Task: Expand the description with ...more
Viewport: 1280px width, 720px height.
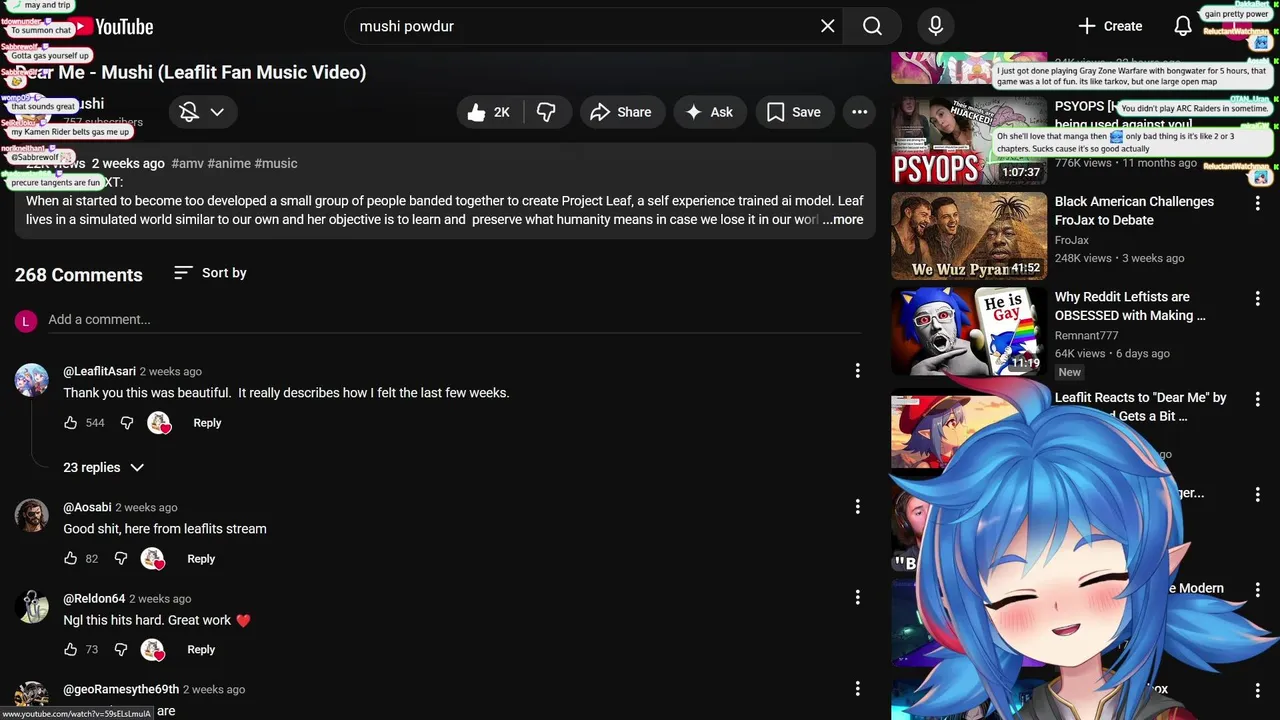Action: point(842,220)
